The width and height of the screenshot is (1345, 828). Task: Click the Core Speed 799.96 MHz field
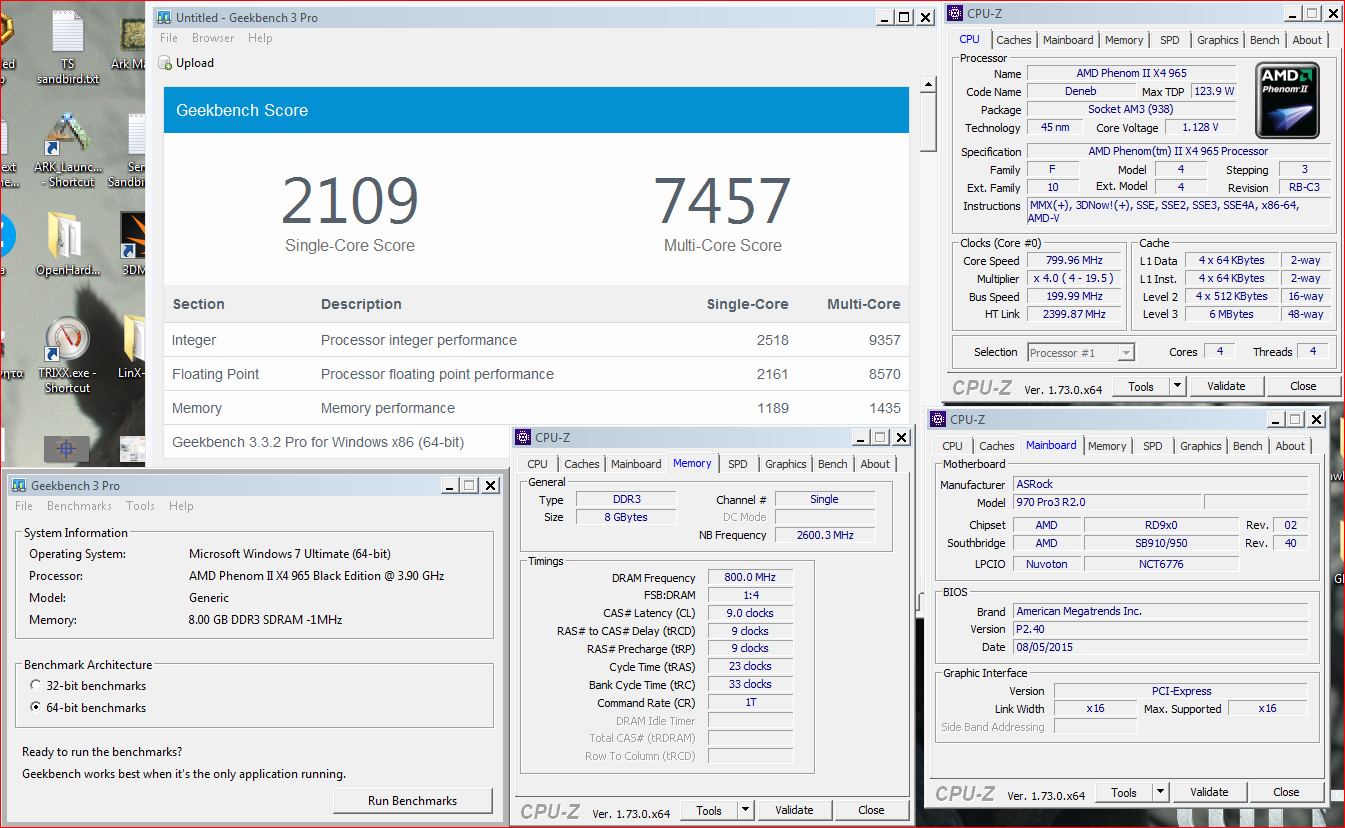(x=1075, y=261)
